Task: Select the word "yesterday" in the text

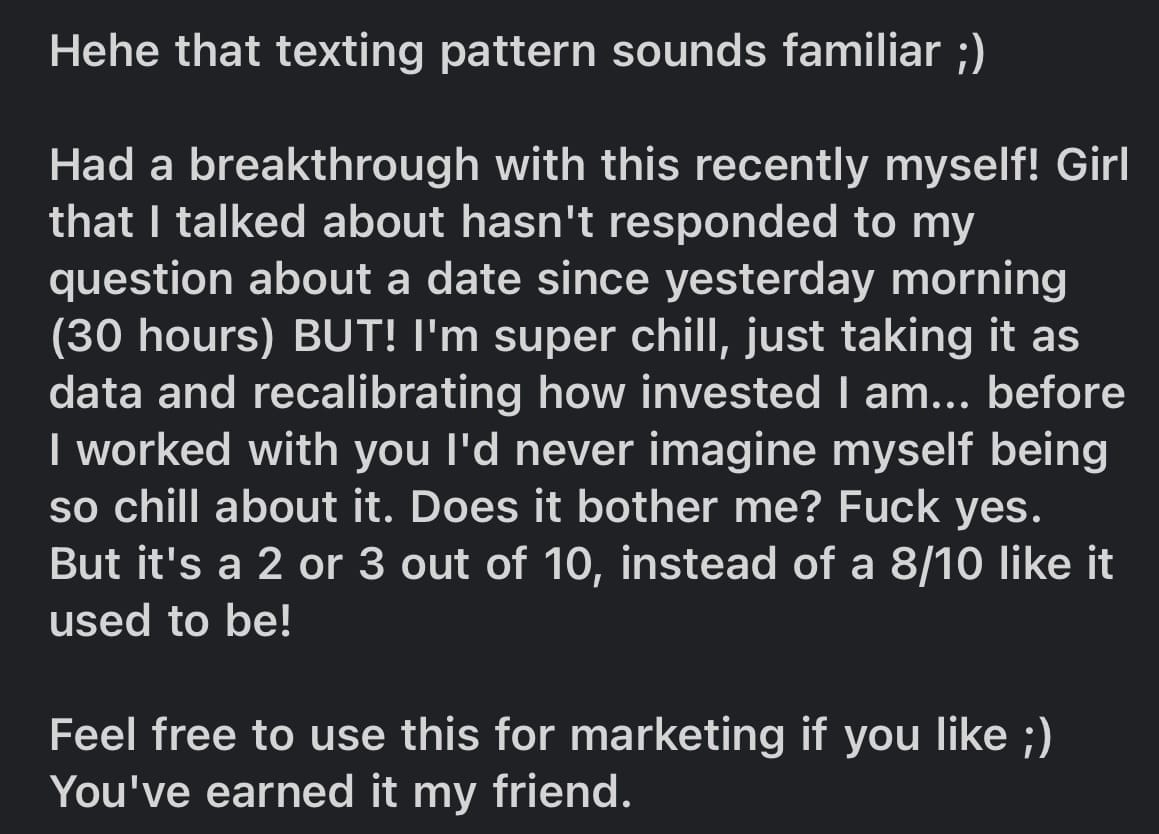Action: [x=770, y=281]
